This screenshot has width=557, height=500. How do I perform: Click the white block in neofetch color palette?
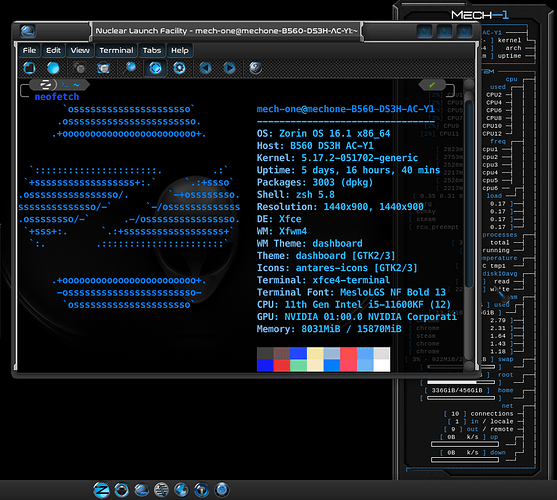(382, 365)
